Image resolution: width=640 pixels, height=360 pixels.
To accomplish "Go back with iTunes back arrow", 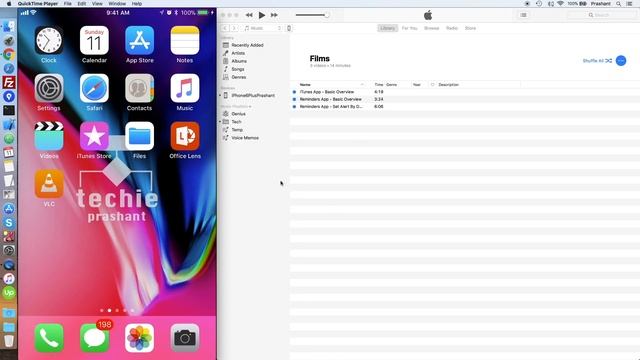I will [x=225, y=28].
